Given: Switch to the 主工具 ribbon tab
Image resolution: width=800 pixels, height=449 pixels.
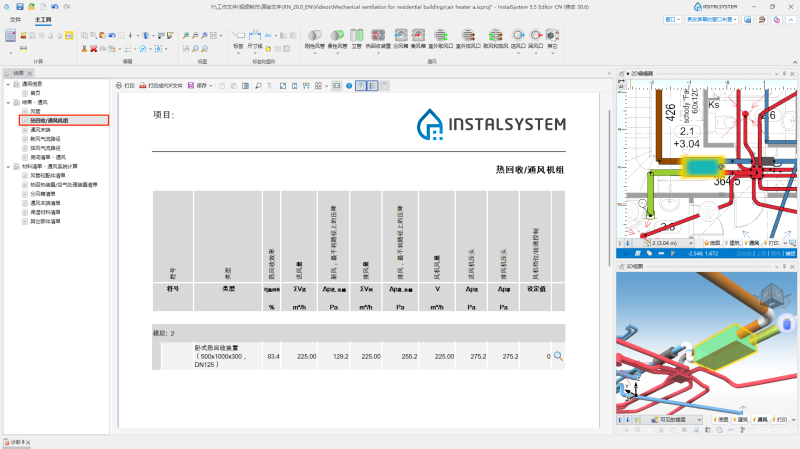Looking at the screenshot, I should pos(43,19).
